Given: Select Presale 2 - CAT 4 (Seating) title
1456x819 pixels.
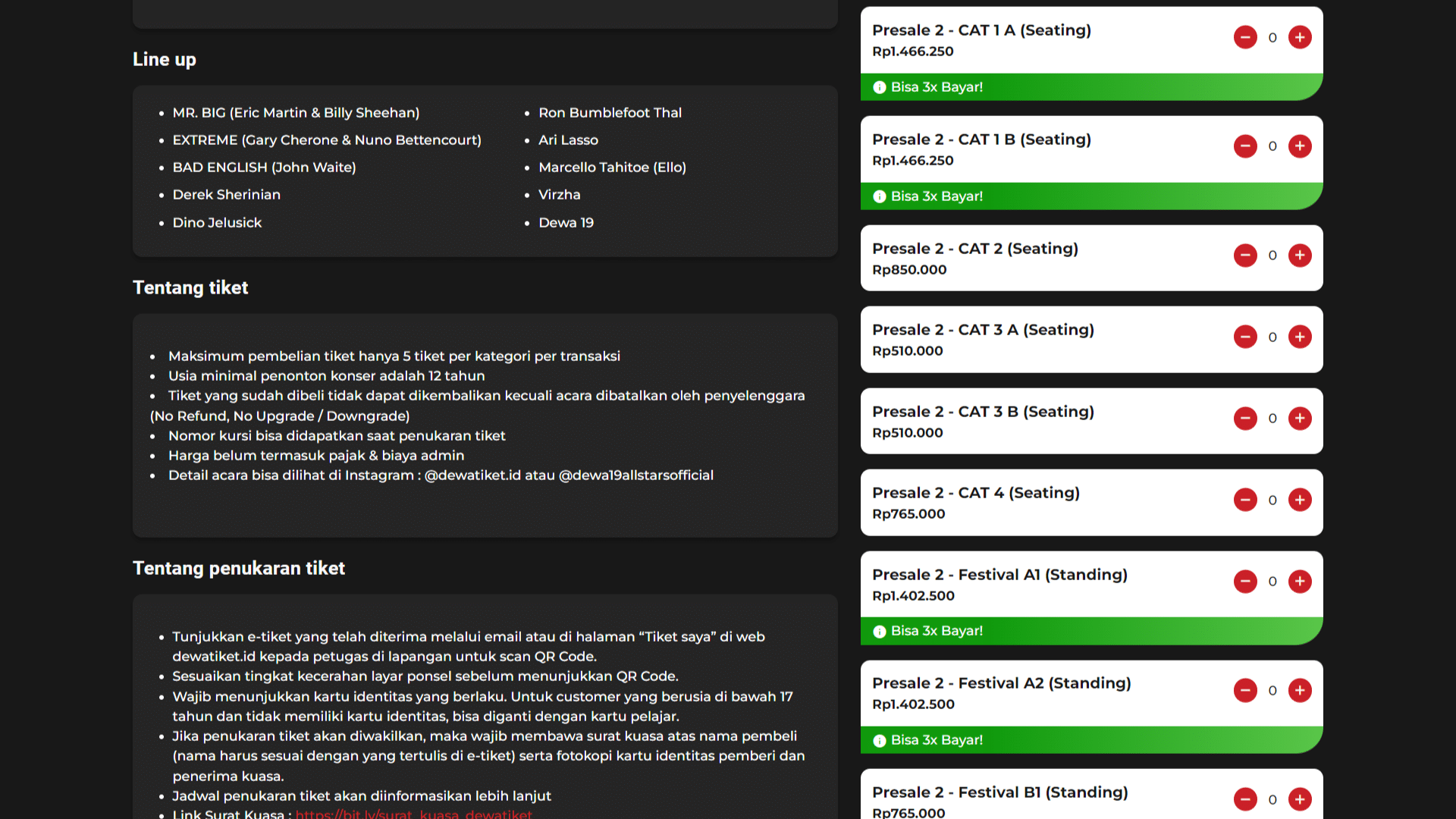Looking at the screenshot, I should [x=976, y=493].
